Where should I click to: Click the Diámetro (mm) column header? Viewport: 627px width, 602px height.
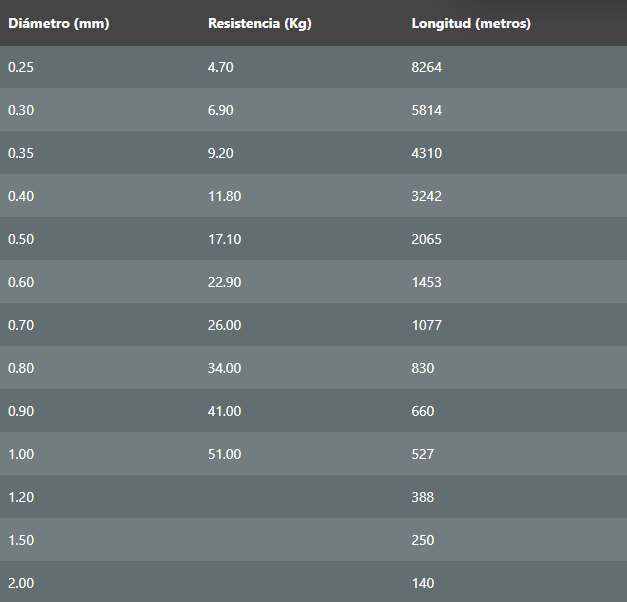pos(58,23)
